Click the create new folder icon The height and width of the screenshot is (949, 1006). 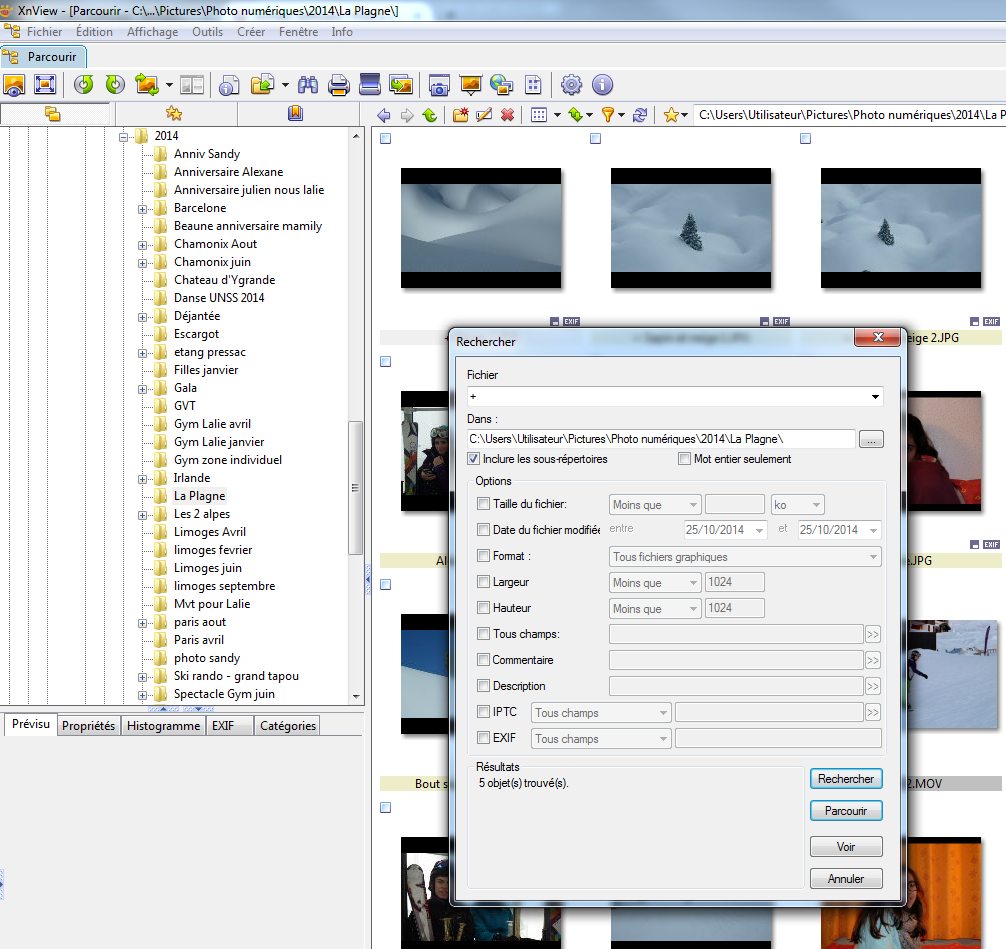pos(460,115)
